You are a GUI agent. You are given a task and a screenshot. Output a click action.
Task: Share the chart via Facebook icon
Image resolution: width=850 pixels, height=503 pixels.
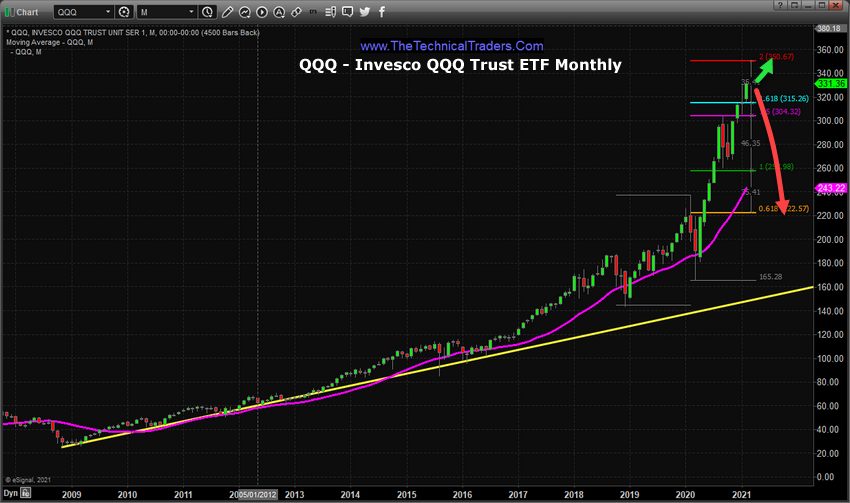tap(382, 12)
